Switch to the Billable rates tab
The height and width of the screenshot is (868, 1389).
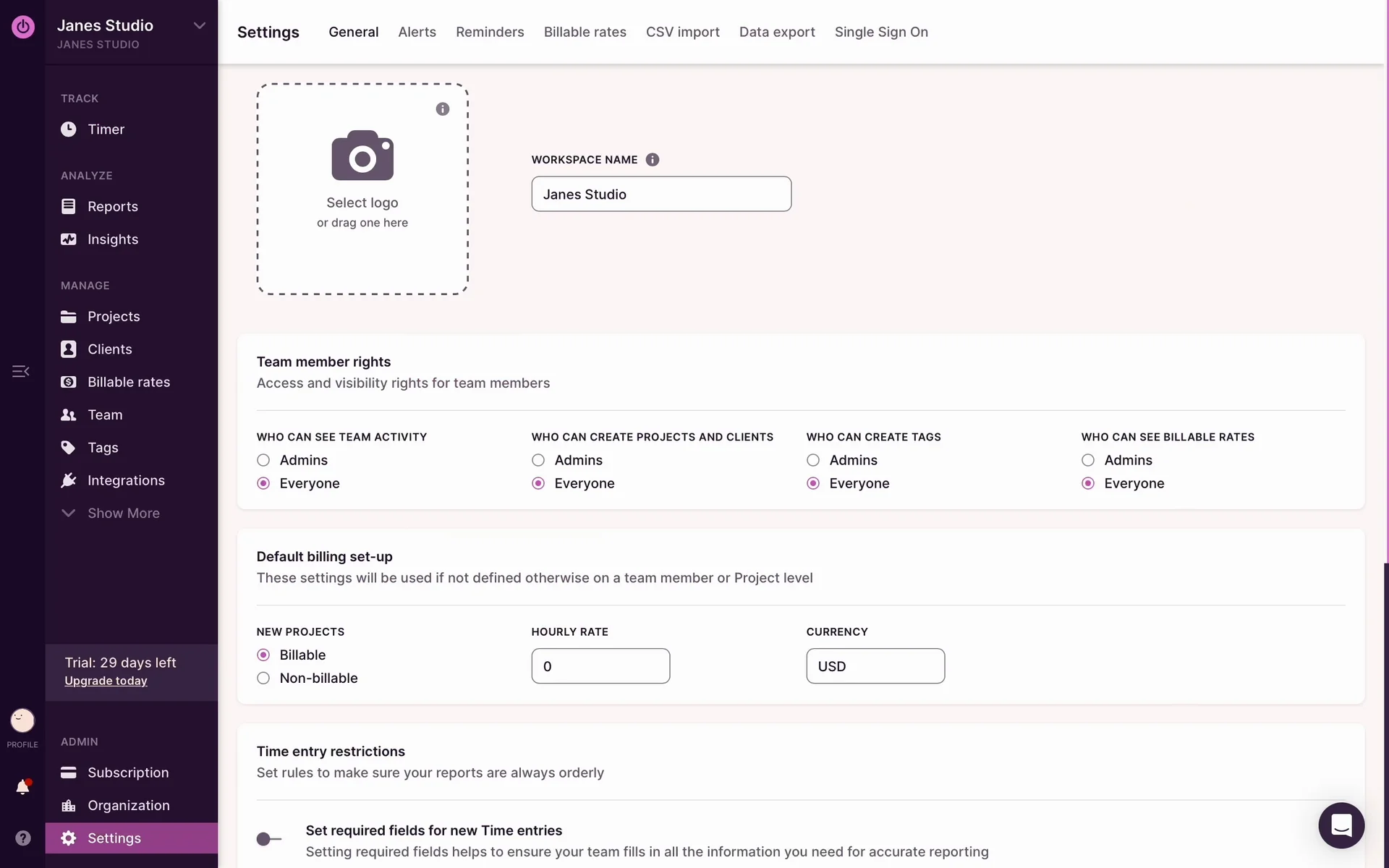[585, 32]
